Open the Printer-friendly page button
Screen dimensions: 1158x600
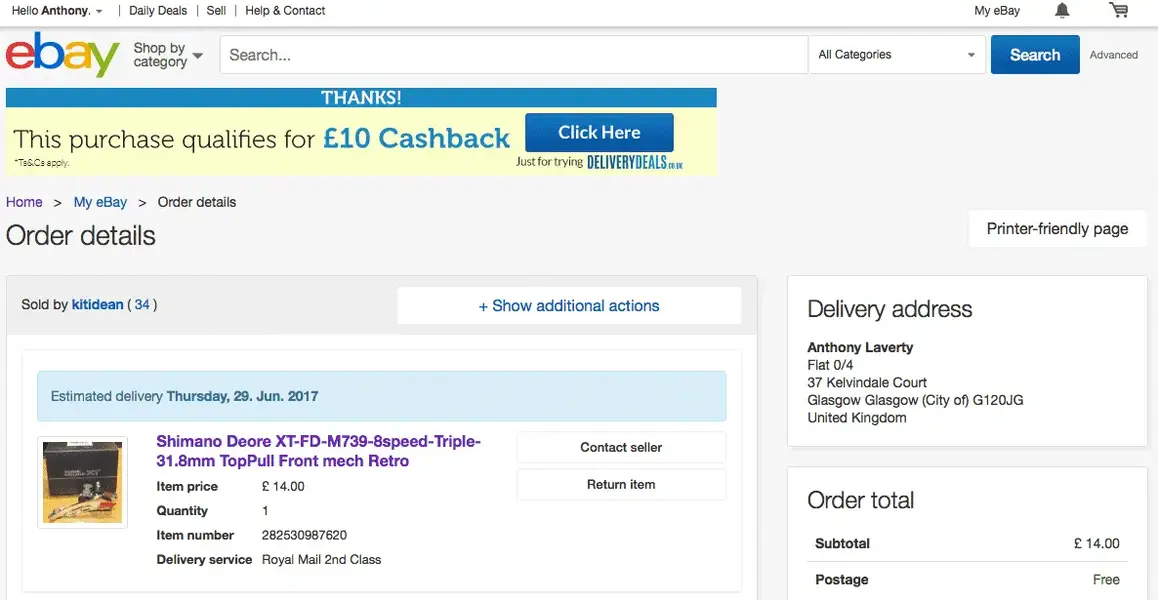pos(1057,229)
